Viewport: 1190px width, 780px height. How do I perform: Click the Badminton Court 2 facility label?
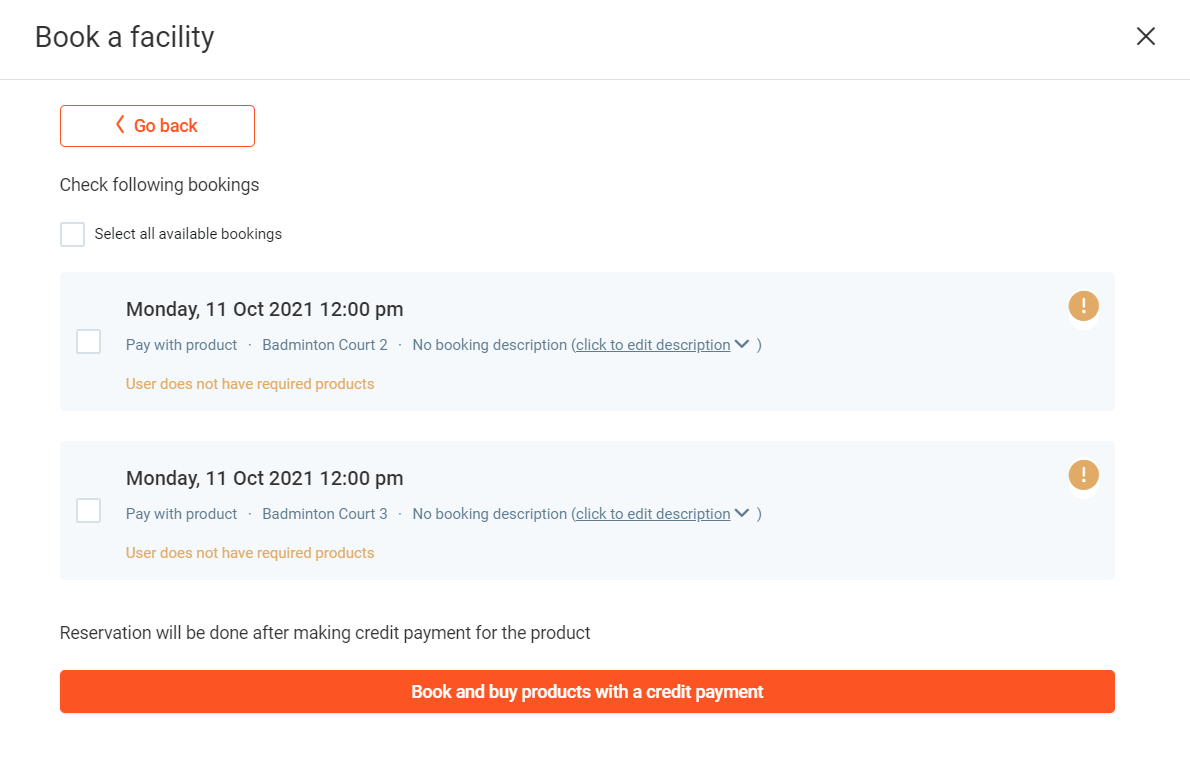325,345
